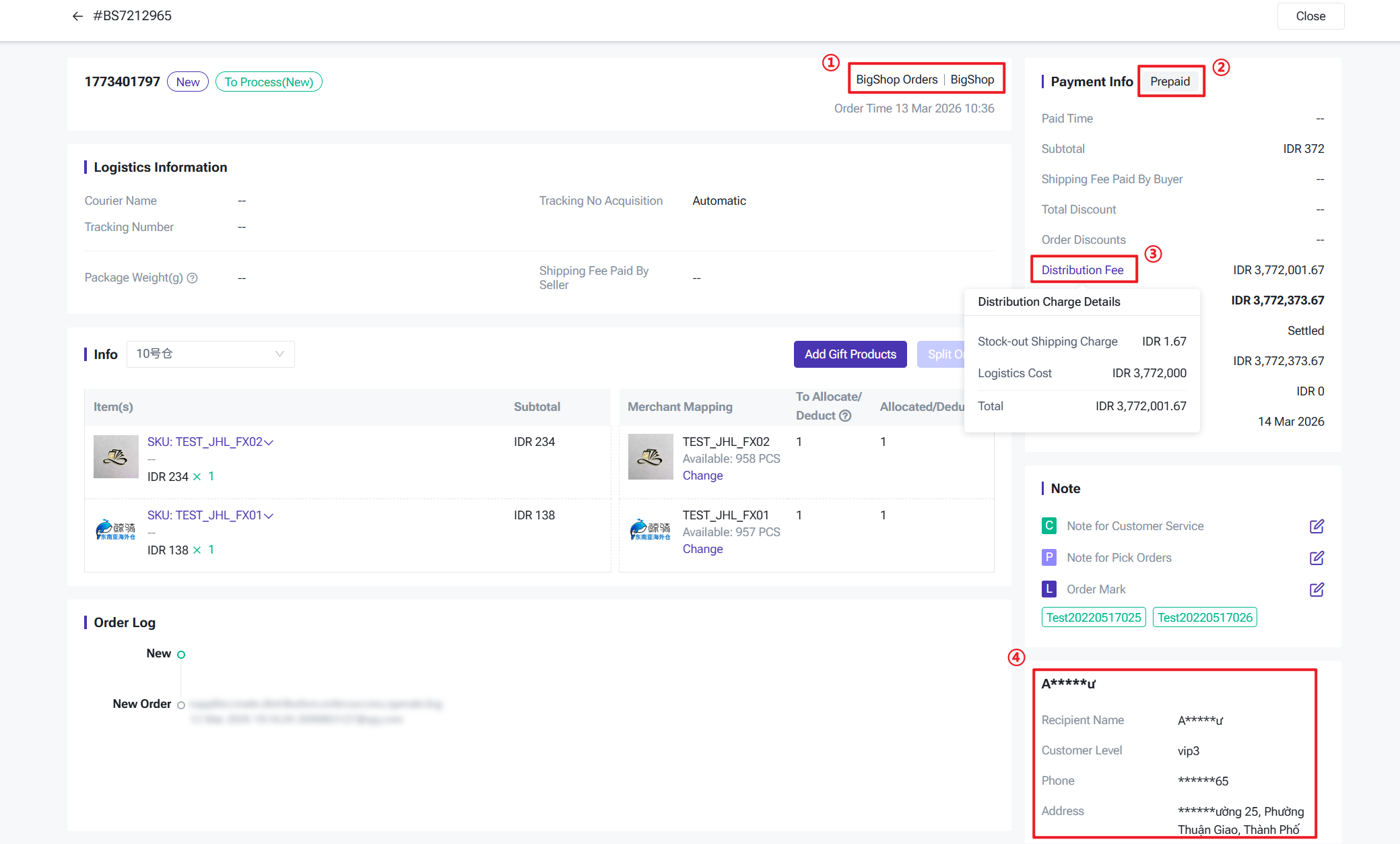Click the L order mark badge
The image size is (1400, 844).
pyautogui.click(x=1048, y=589)
